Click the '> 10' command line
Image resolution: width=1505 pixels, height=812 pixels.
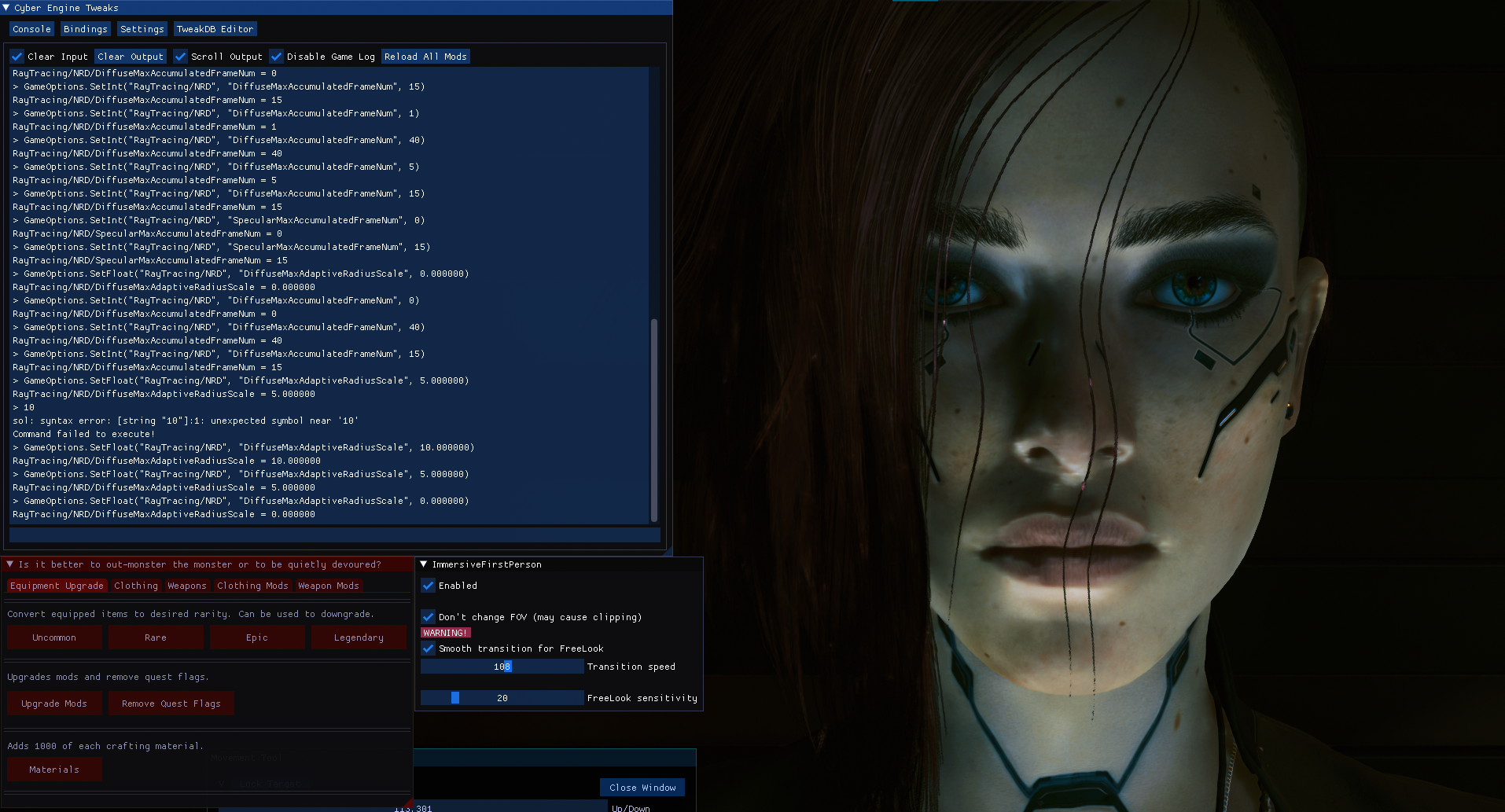(24, 407)
